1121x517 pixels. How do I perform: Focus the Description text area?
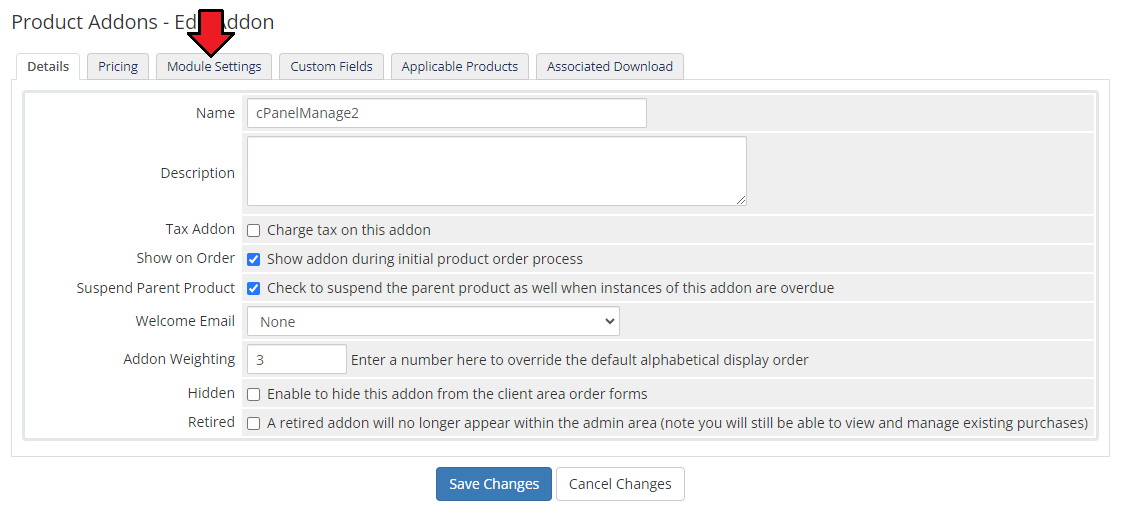click(x=497, y=171)
